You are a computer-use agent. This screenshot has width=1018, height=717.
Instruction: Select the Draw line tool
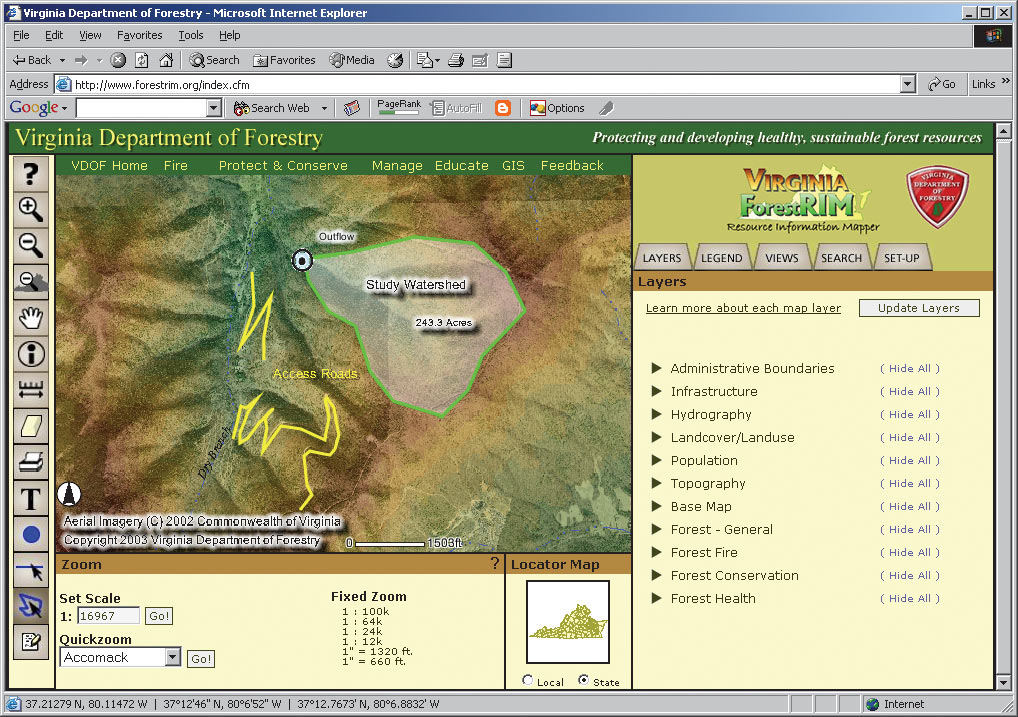pos(31,571)
